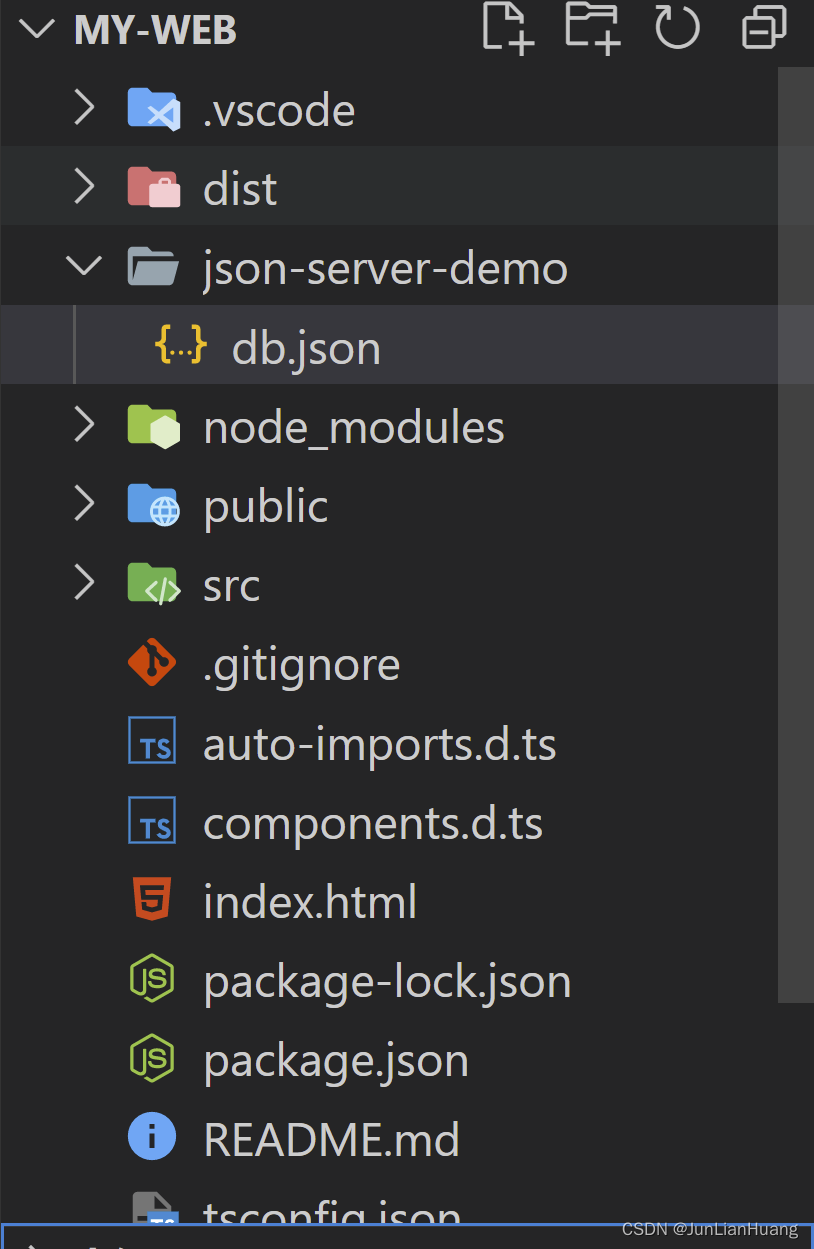Screen dimensions: 814x1249
Task: Click the src folder code icon
Action: pos(154,584)
